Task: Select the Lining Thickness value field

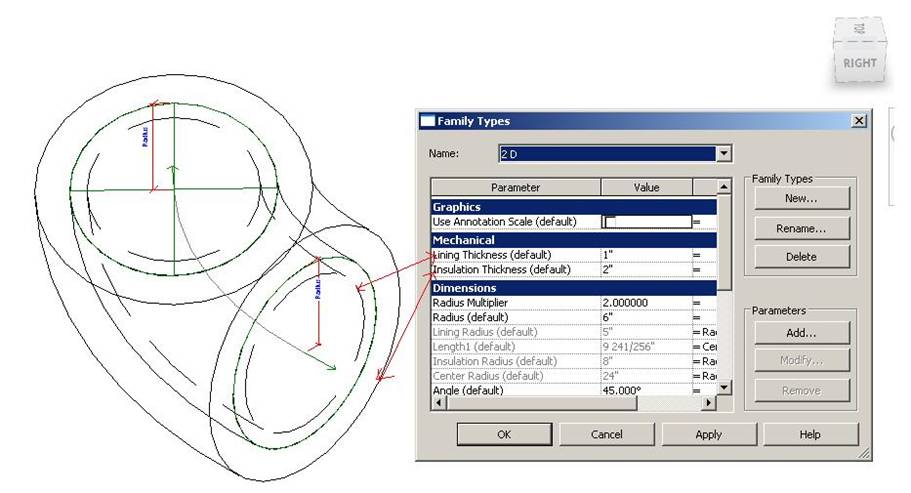Action: click(644, 255)
